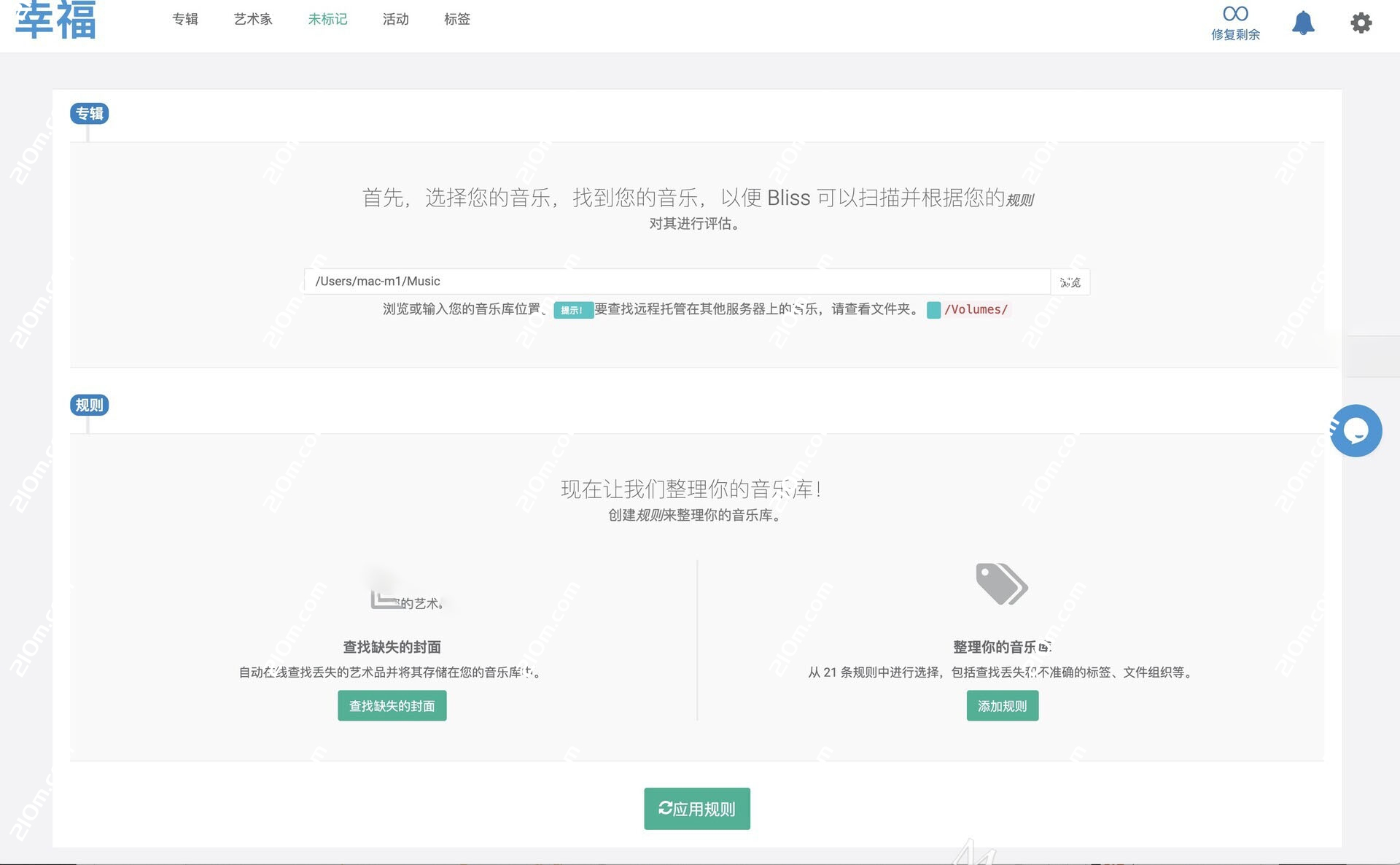Switch to the 未标记 untagged tab

(327, 19)
